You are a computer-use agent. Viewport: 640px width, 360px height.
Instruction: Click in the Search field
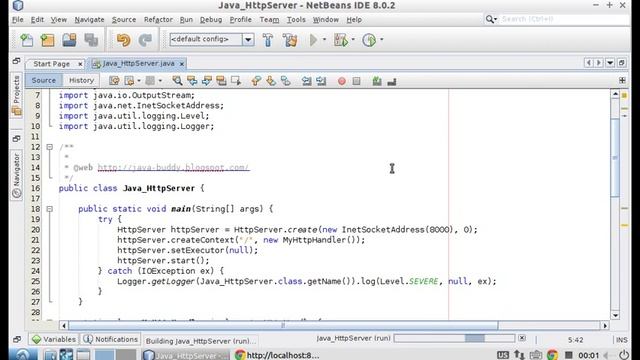[x=564, y=19]
